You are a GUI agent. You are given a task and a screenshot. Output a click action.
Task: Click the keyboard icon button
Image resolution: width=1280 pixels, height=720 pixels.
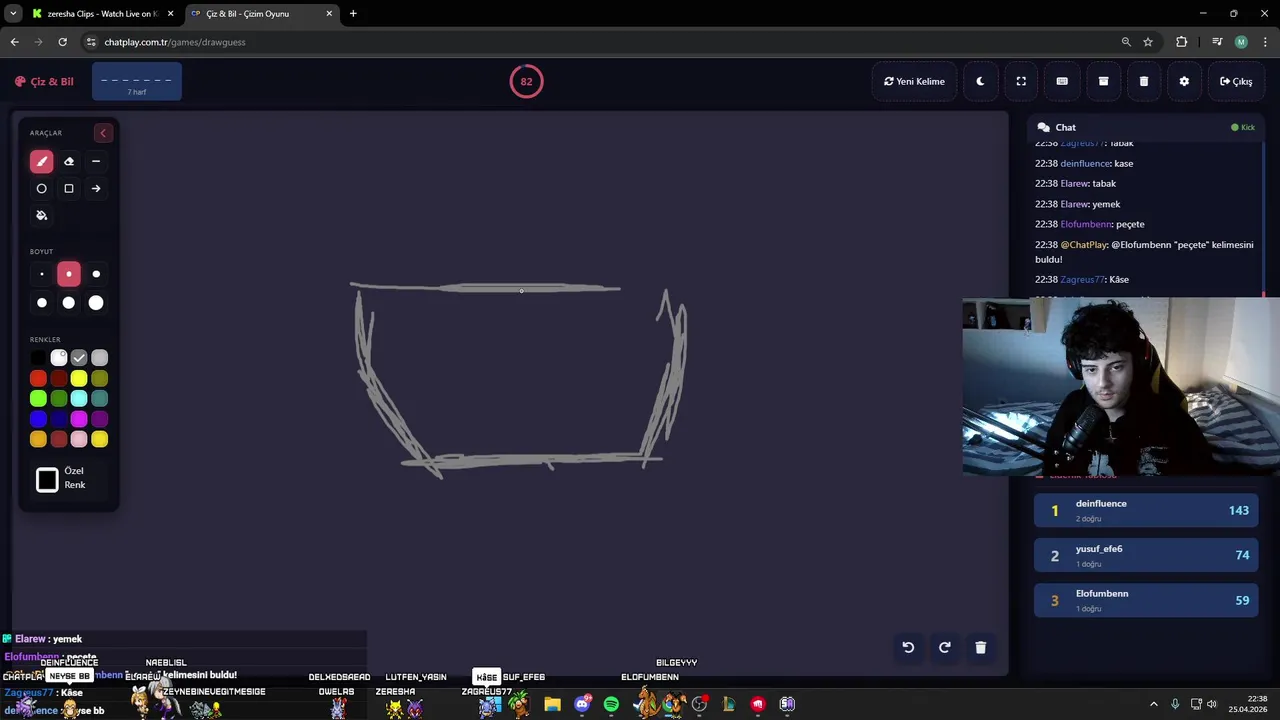coord(1062,81)
